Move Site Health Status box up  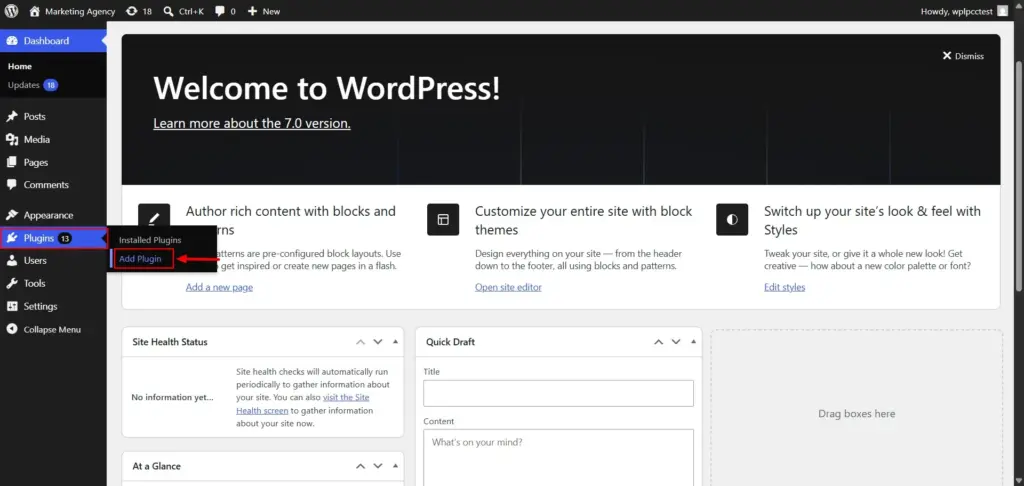point(360,342)
